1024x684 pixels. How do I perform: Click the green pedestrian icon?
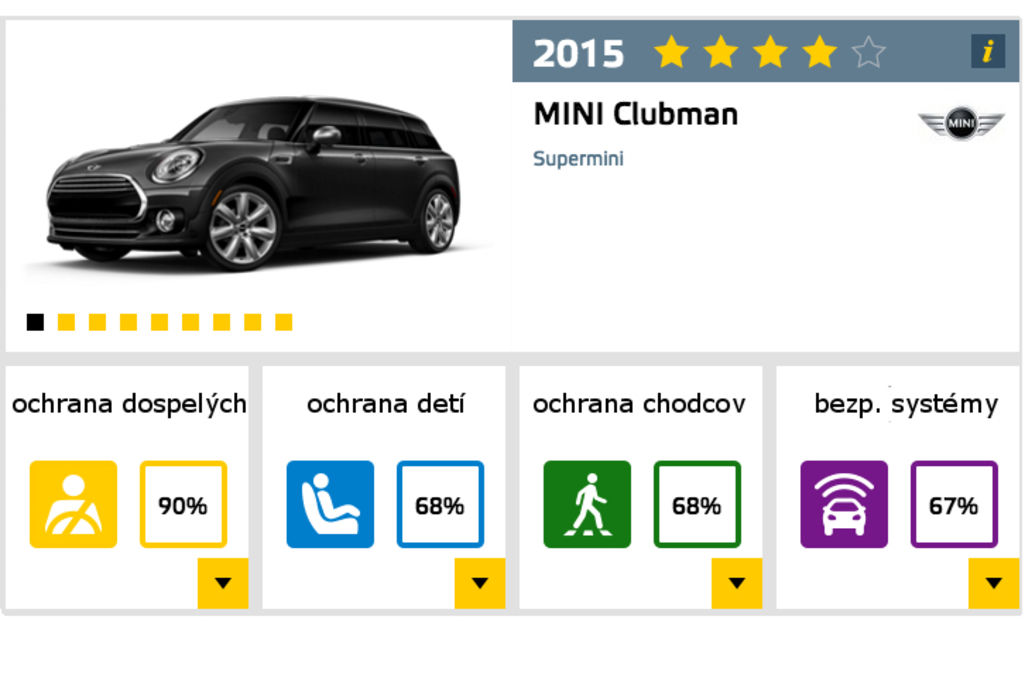click(587, 504)
